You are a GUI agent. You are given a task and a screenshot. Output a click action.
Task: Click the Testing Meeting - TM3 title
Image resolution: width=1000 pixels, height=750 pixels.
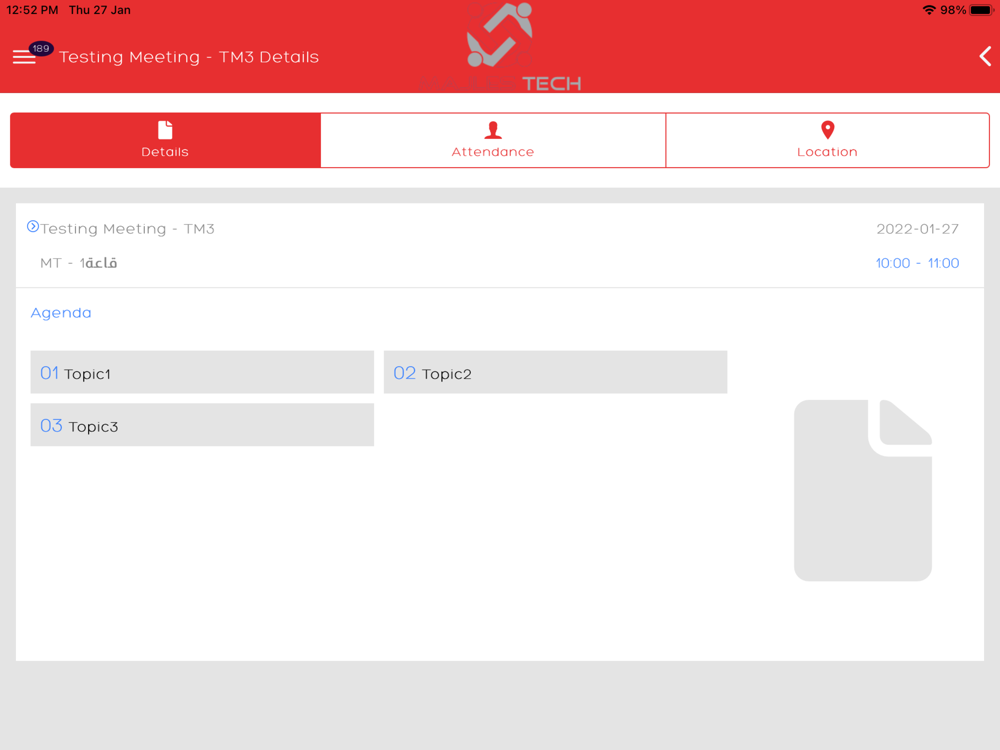click(128, 229)
